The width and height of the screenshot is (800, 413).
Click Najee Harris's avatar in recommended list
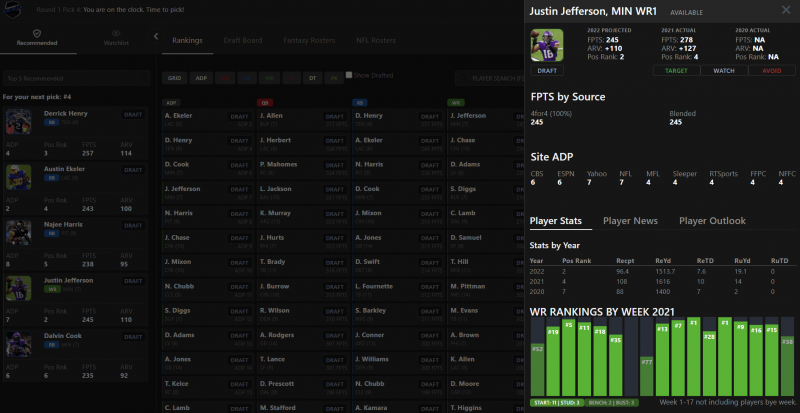tap(19, 233)
